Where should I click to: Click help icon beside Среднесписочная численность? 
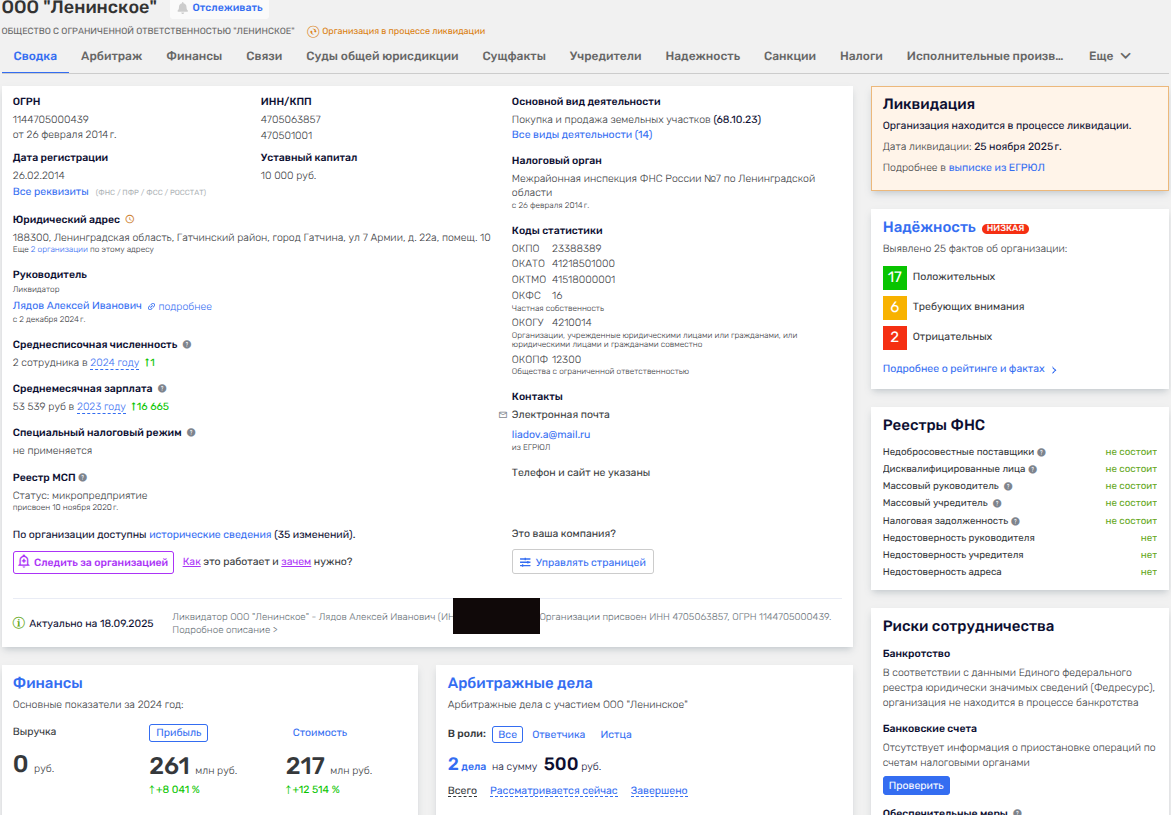pyautogui.click(x=187, y=345)
